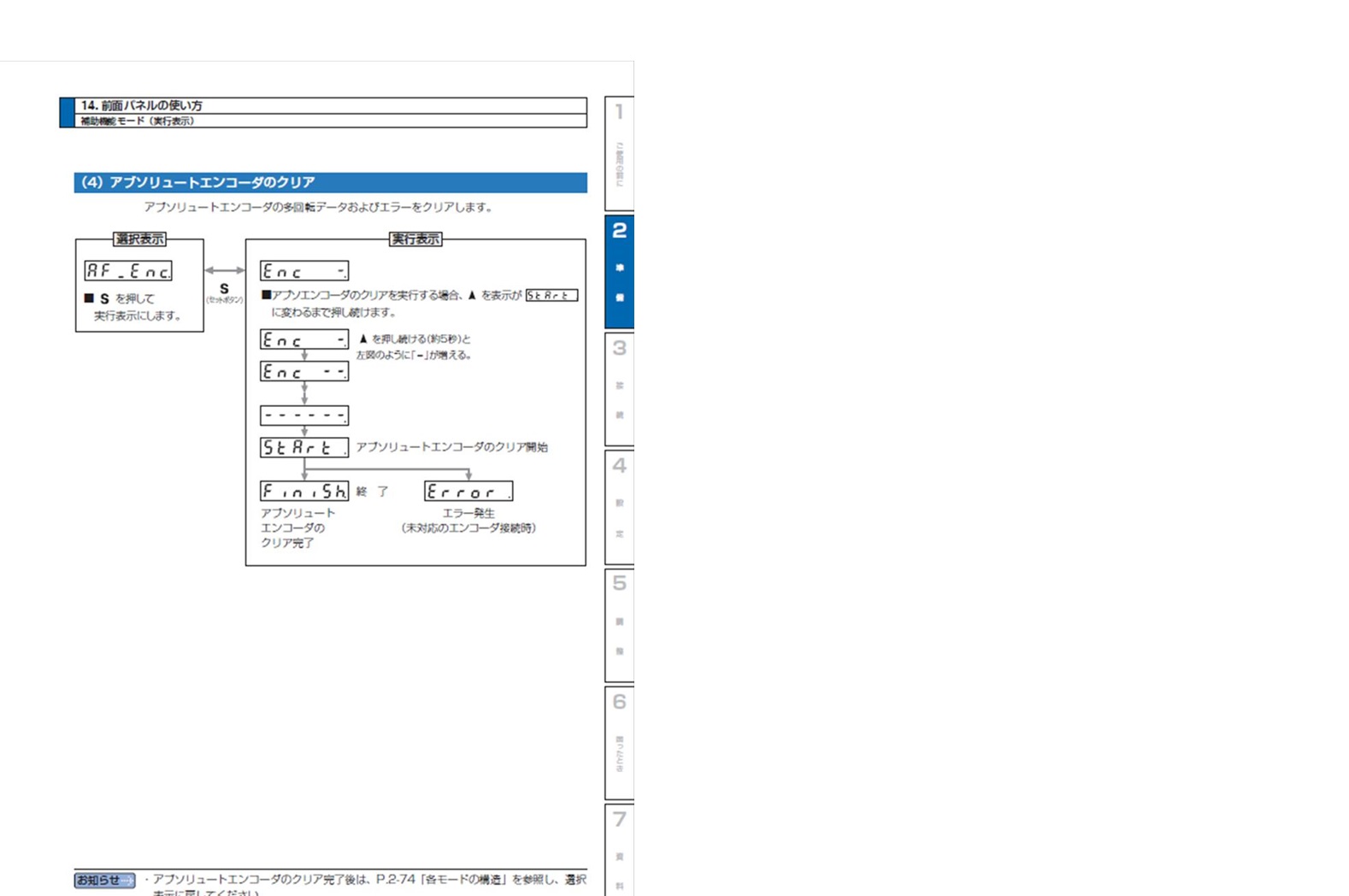The height and width of the screenshot is (896, 1349).
Task: Click the large StArt display in flowchart
Action: pyautogui.click(x=304, y=447)
